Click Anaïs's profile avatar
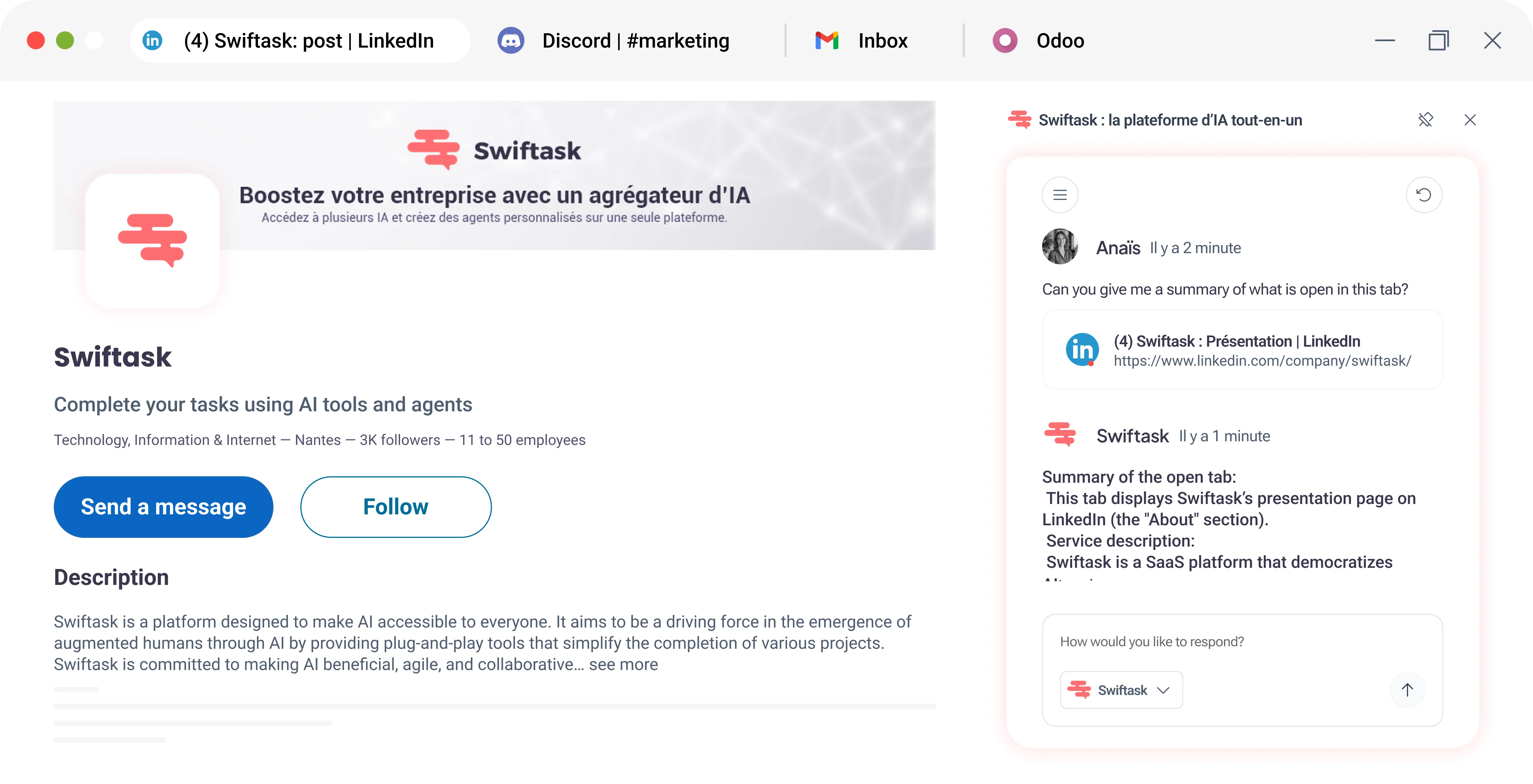Image resolution: width=1533 pixels, height=784 pixels. tap(1060, 247)
